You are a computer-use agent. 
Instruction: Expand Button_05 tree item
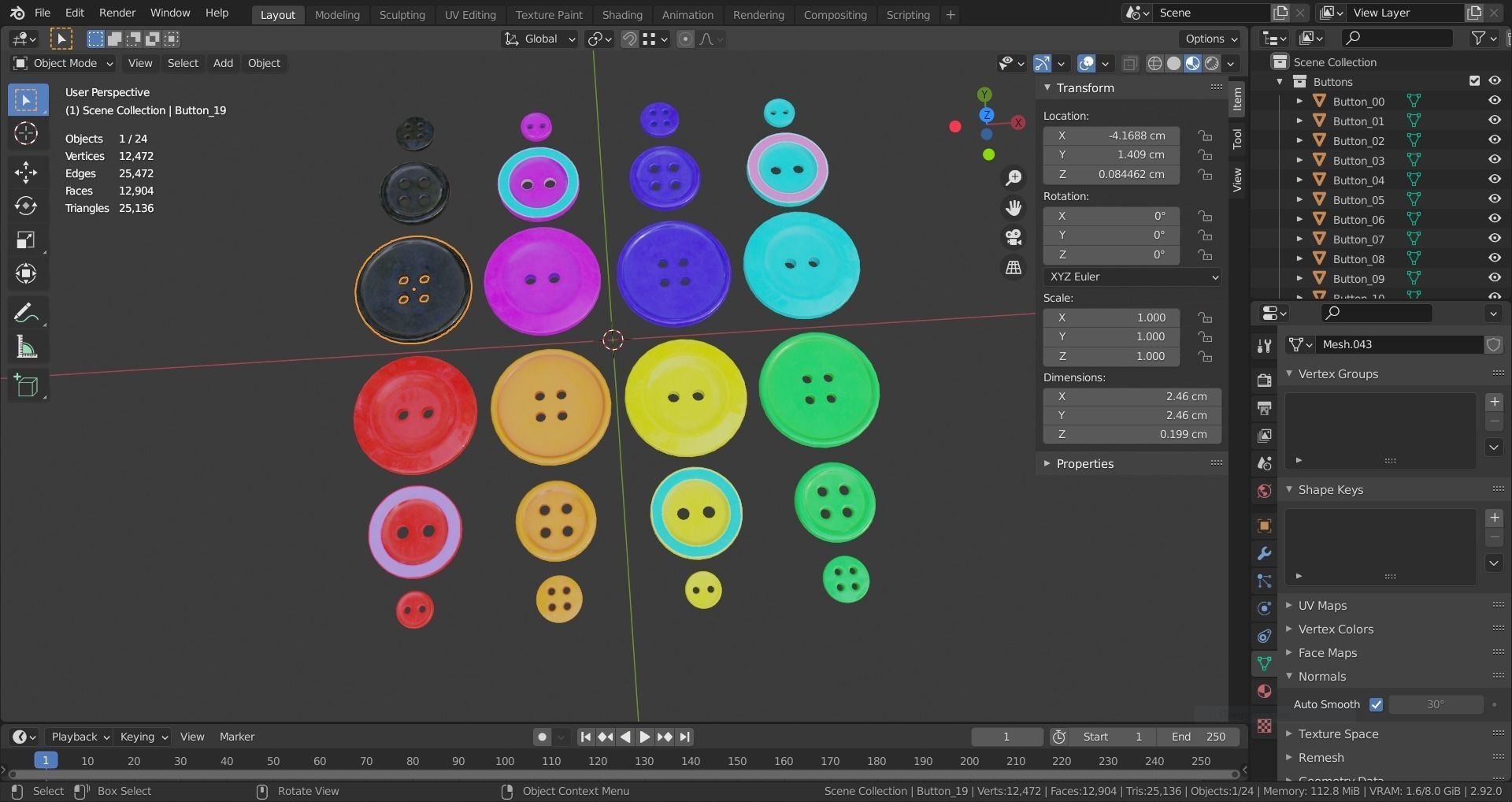point(1299,199)
